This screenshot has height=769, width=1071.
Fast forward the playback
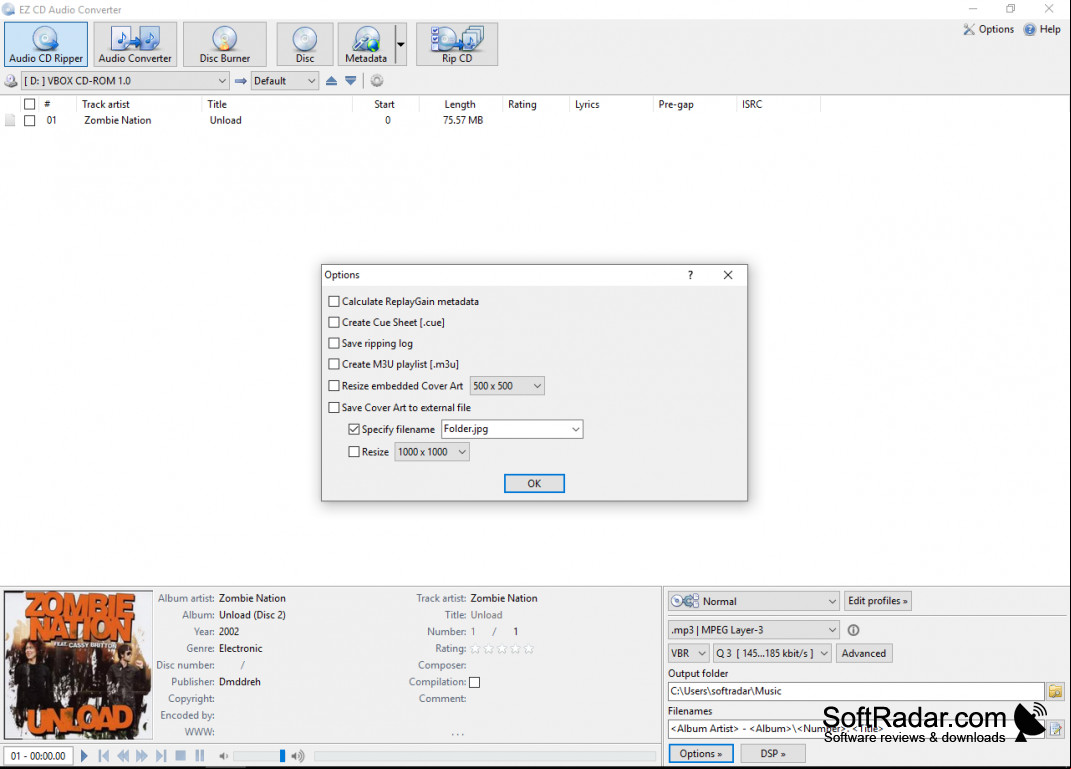pos(141,755)
